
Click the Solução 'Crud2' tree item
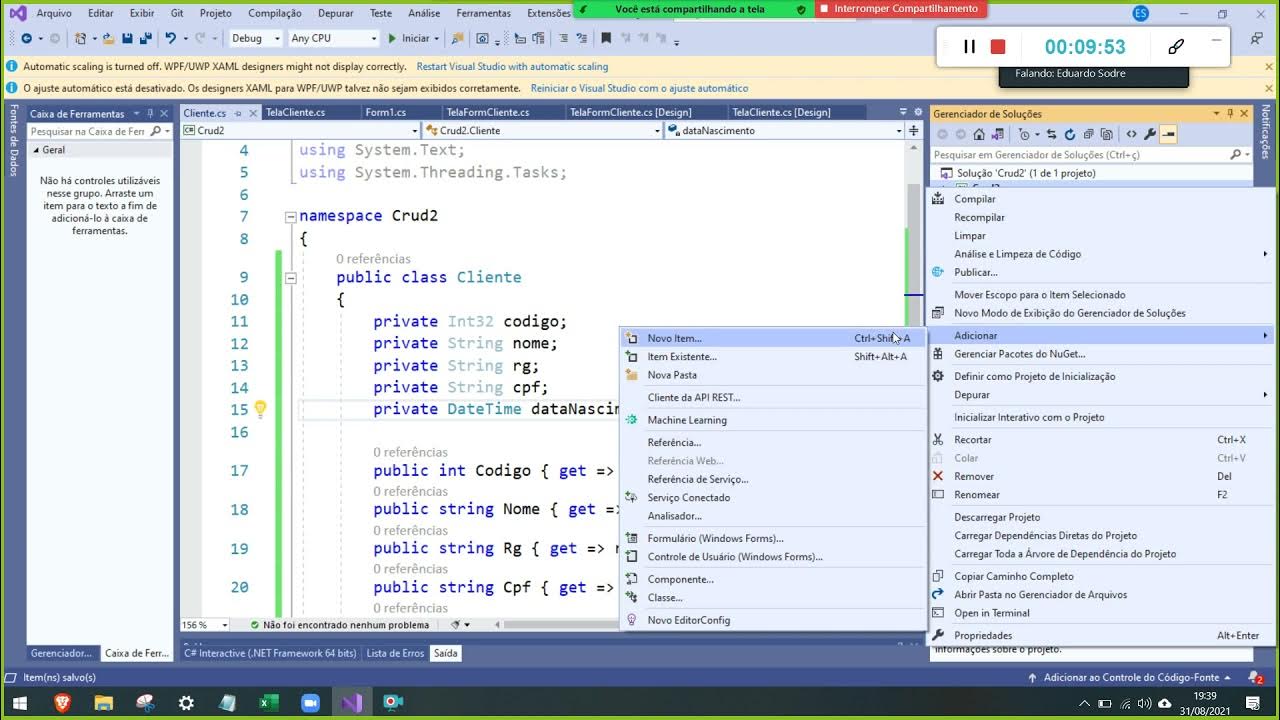(1026, 173)
